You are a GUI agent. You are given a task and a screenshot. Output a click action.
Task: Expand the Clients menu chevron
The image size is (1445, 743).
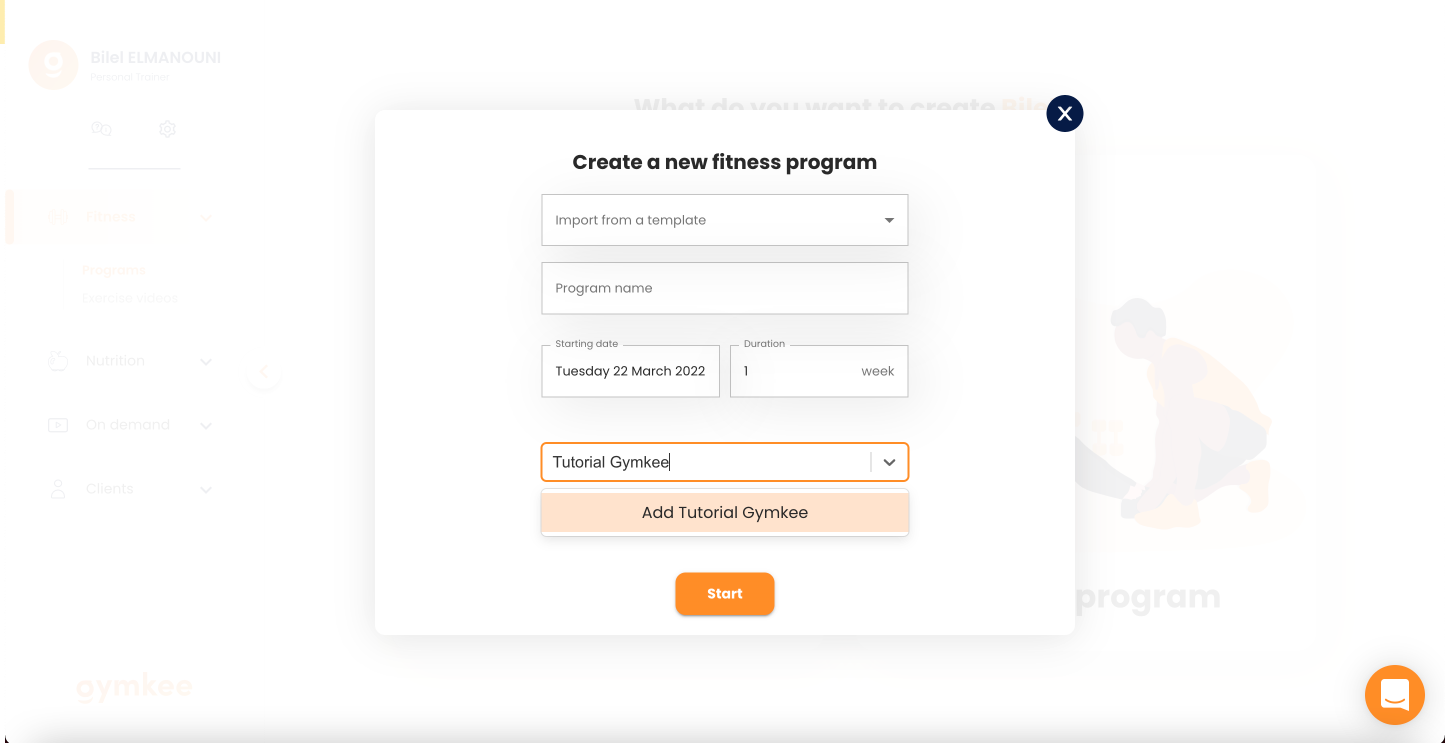click(206, 490)
